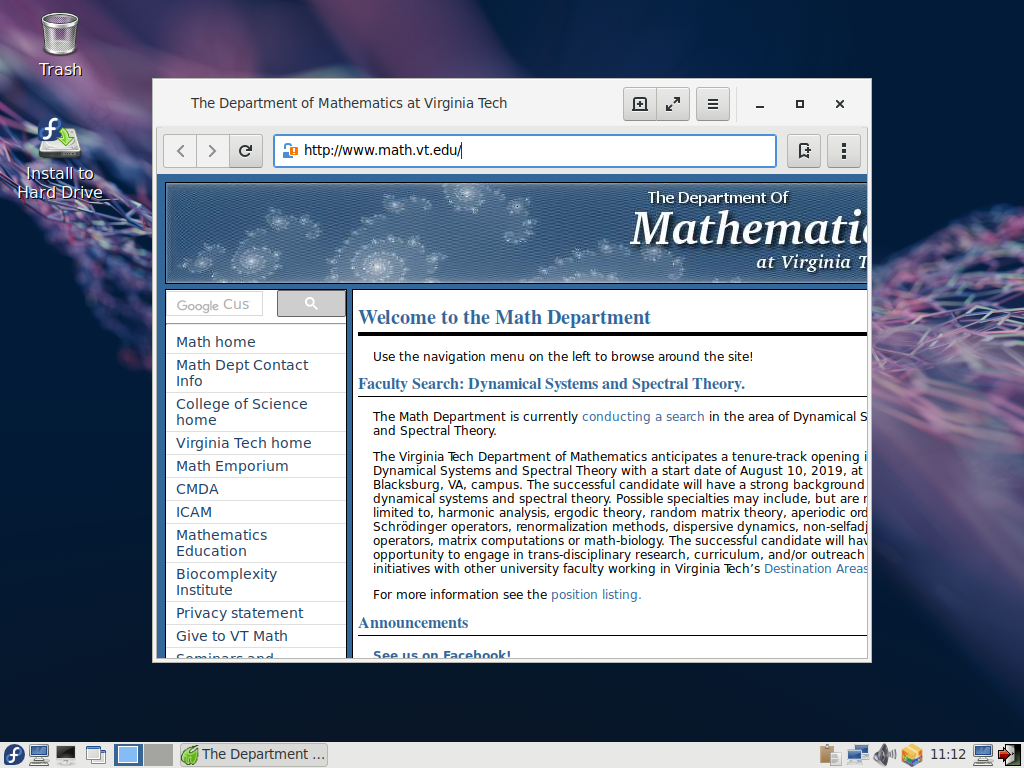1024x768 pixels.
Task: Bookmark this page with the bookmark icon
Action: tap(804, 151)
